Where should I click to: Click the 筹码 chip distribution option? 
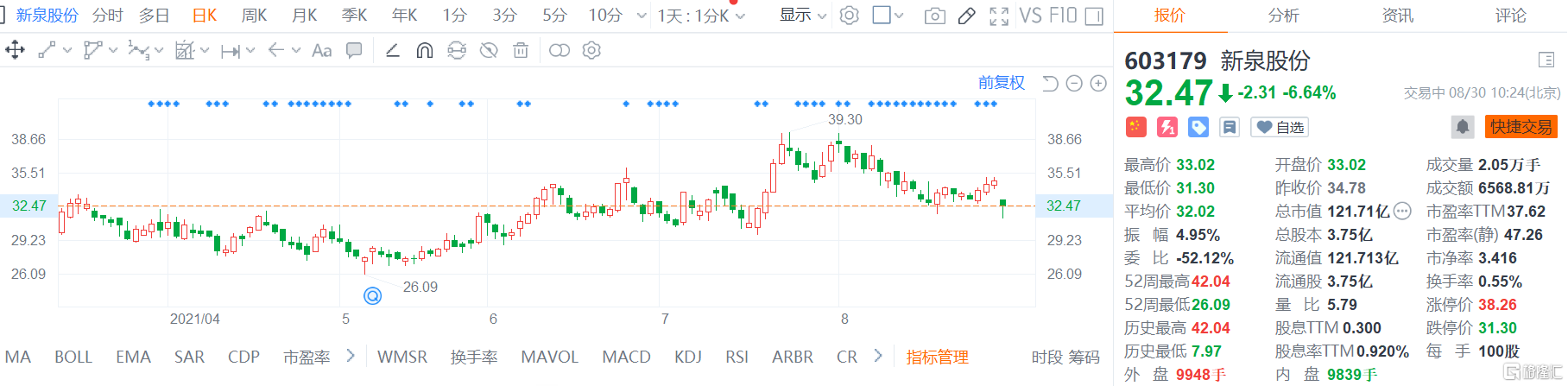tap(1084, 357)
